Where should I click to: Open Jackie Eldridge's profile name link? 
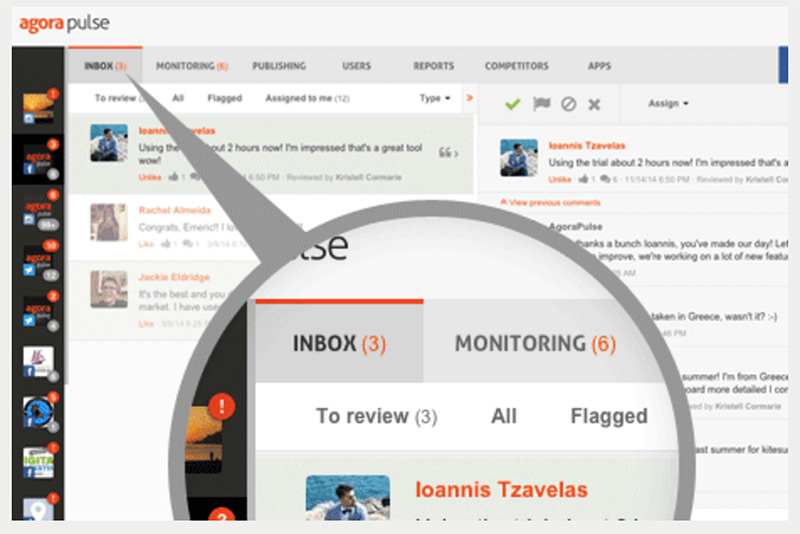pyautogui.click(x=174, y=277)
